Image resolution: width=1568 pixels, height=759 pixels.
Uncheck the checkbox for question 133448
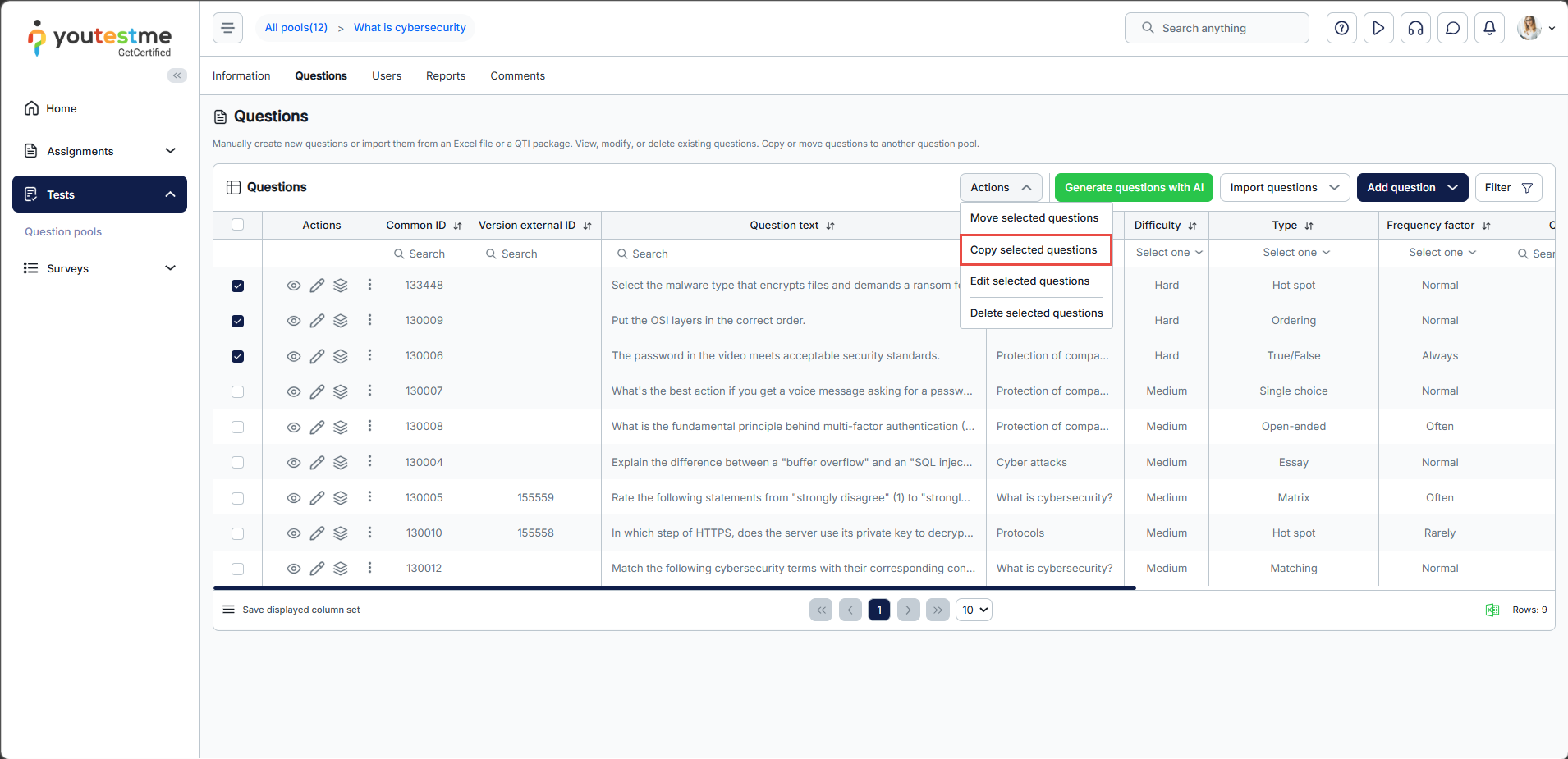tap(238, 286)
